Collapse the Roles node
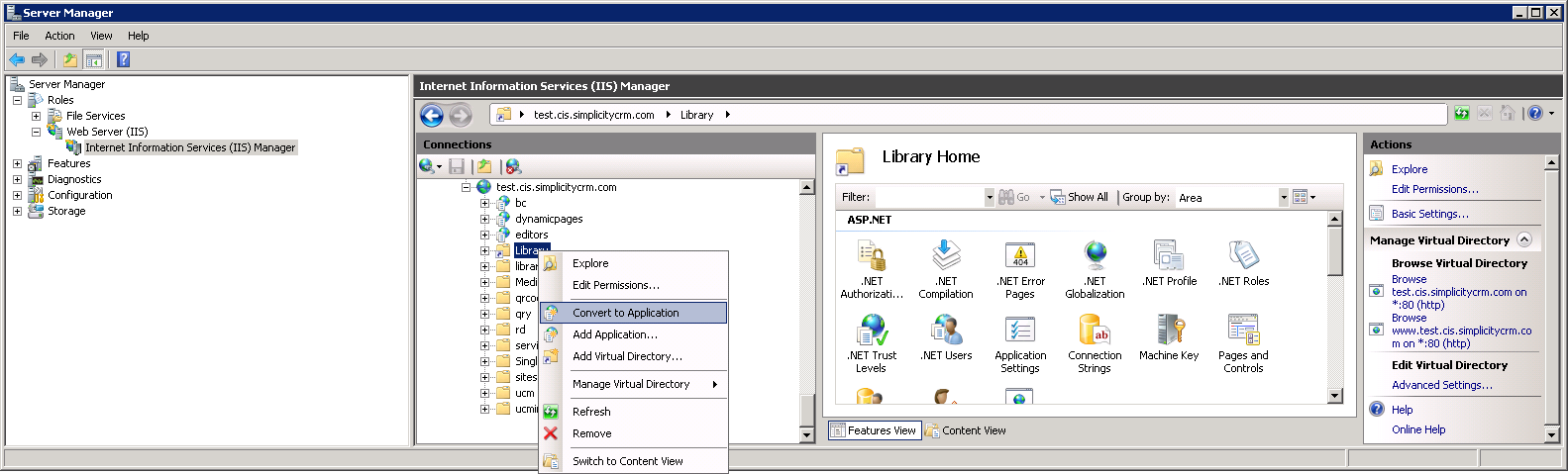Image resolution: width=1568 pixels, height=474 pixels. pyautogui.click(x=17, y=100)
